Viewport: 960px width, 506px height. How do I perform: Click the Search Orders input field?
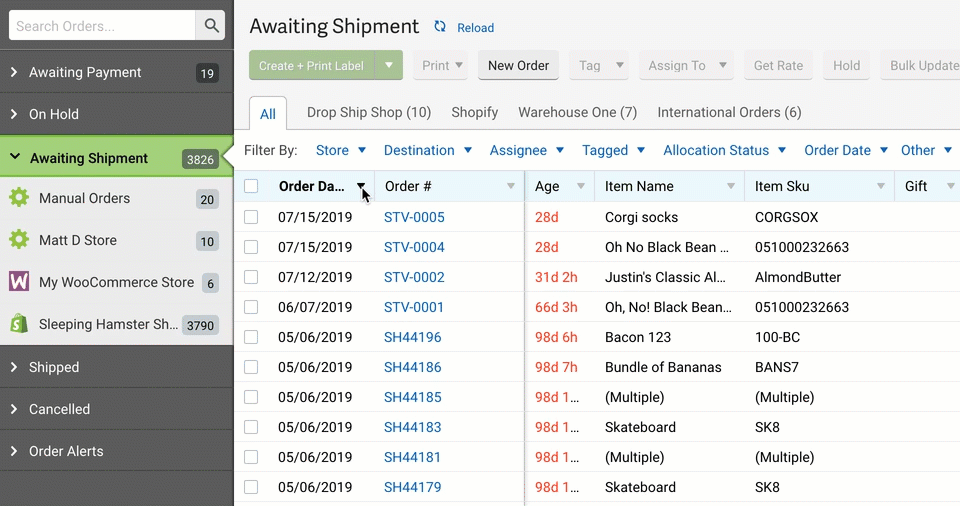click(x=103, y=26)
